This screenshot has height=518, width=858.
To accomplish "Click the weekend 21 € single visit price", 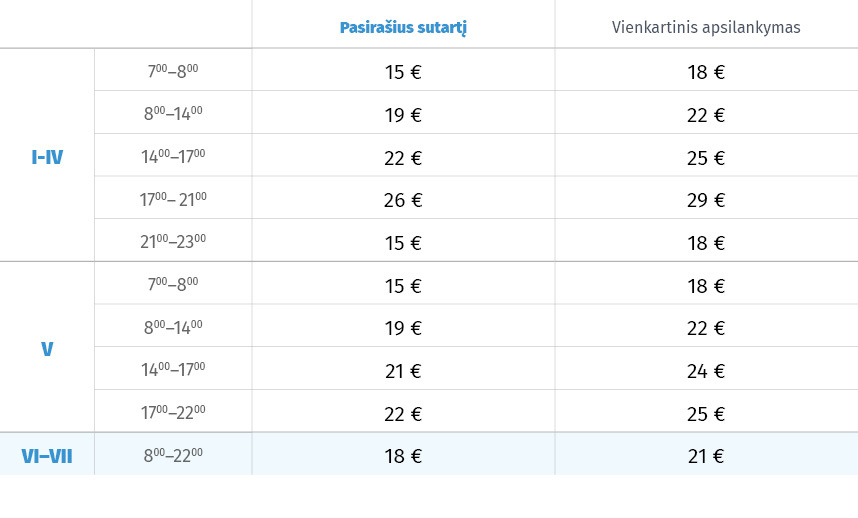I will (x=706, y=456).
